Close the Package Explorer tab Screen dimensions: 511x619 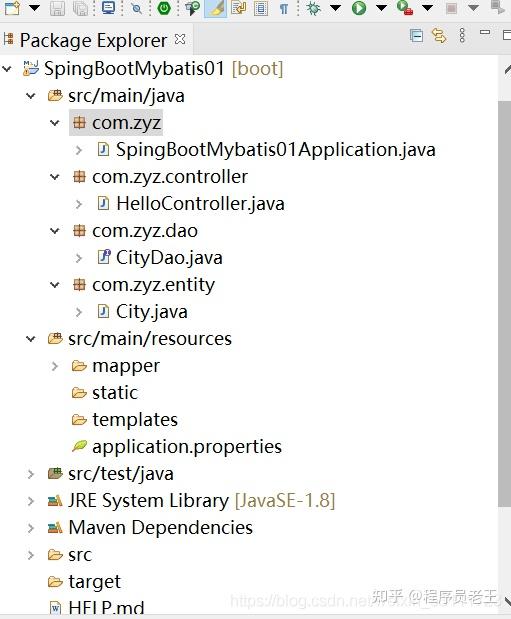tap(180, 39)
